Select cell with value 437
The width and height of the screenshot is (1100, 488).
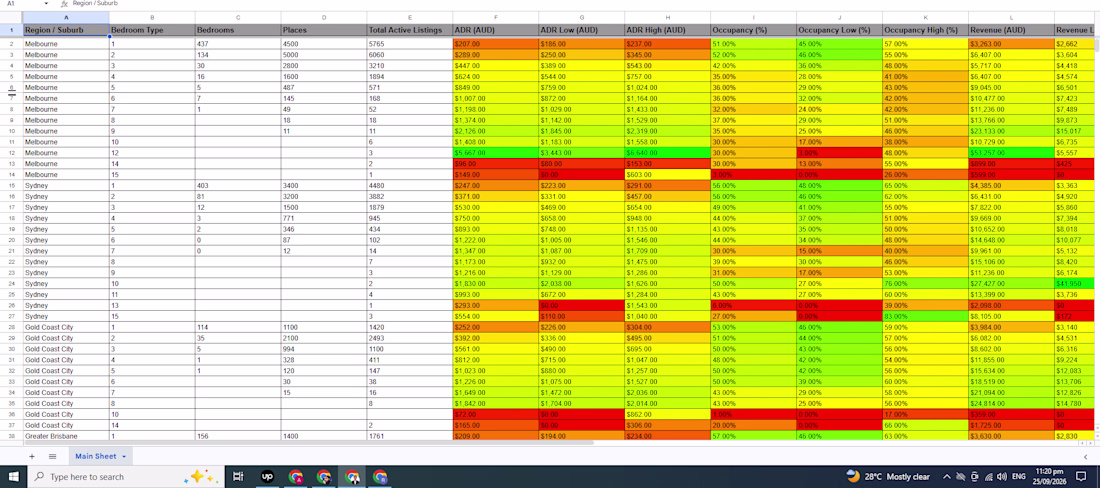click(x=238, y=43)
